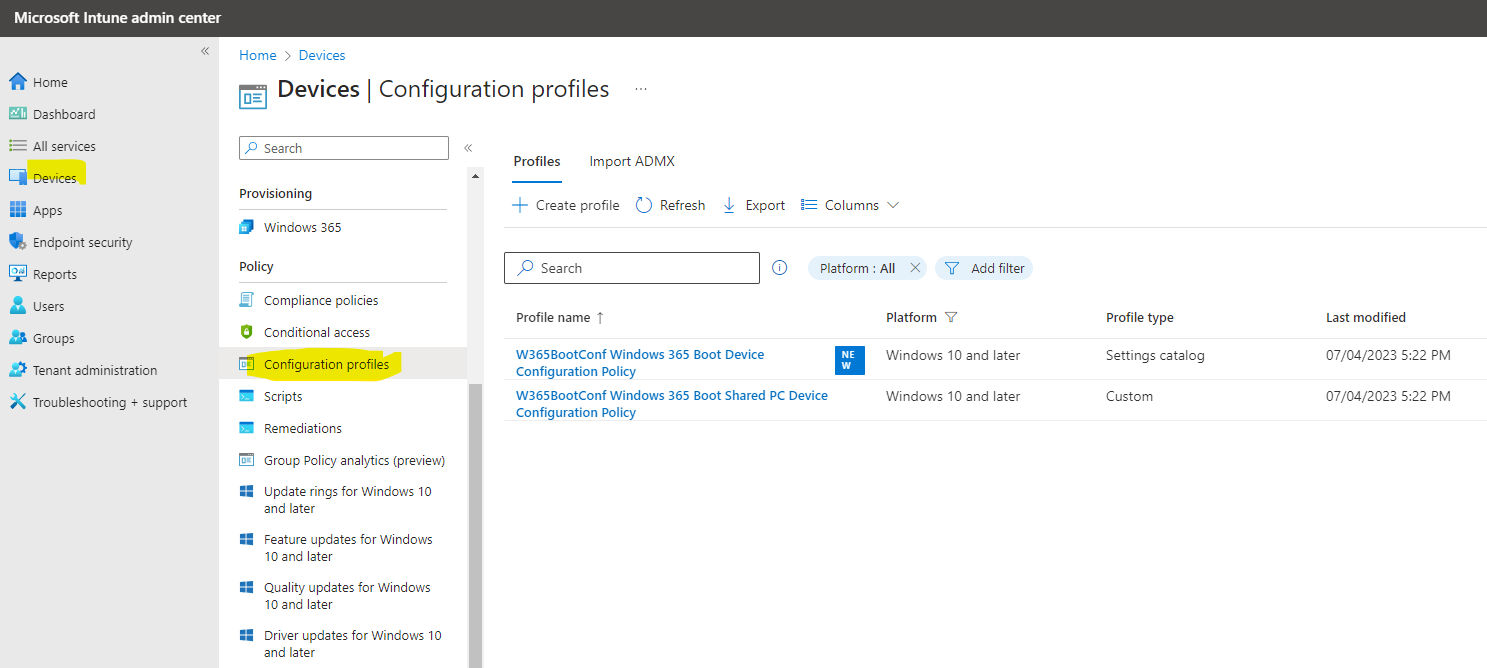
Task: Open Troubleshooting + support wrench icon
Action: tap(17, 402)
